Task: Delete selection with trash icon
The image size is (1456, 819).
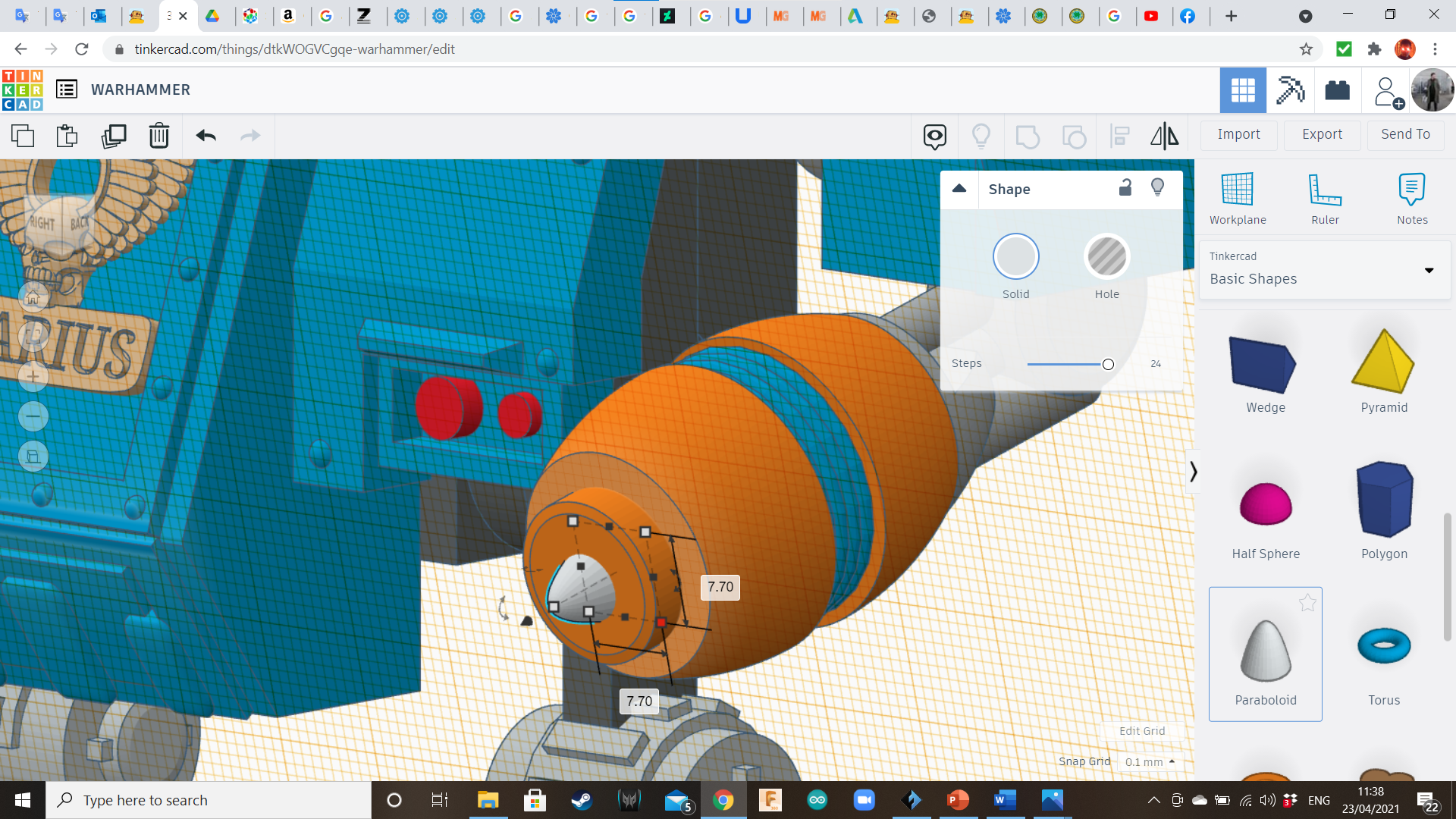Action: (159, 136)
